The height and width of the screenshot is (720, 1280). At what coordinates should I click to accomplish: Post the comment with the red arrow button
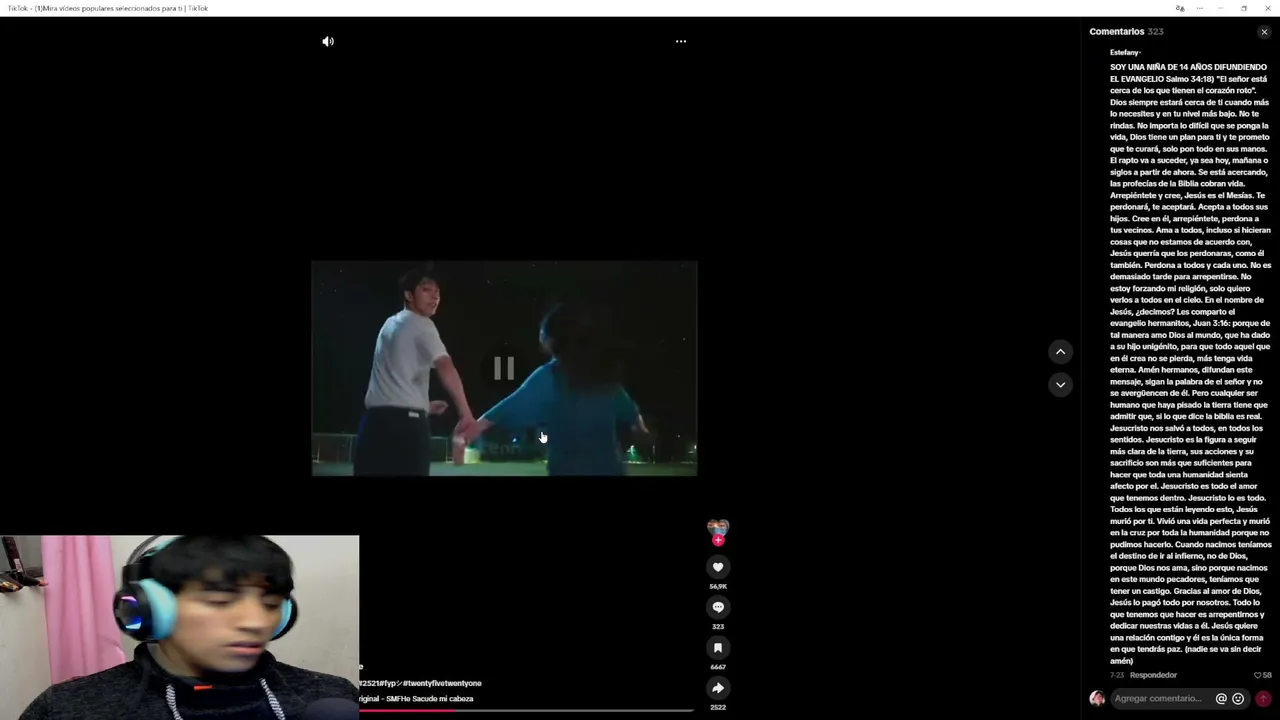(x=1263, y=699)
